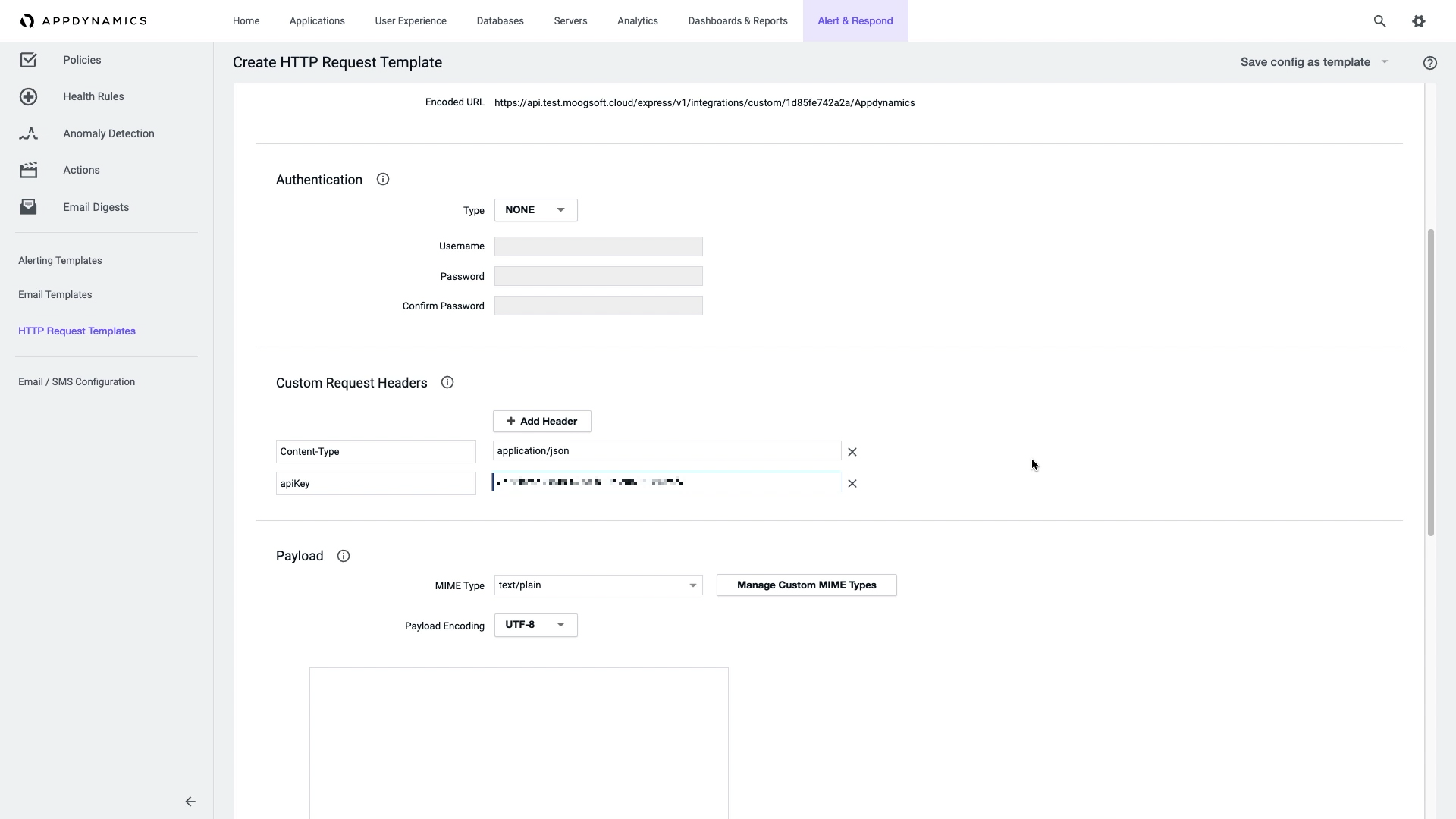Click the page vertical scrollbar

[1431, 382]
